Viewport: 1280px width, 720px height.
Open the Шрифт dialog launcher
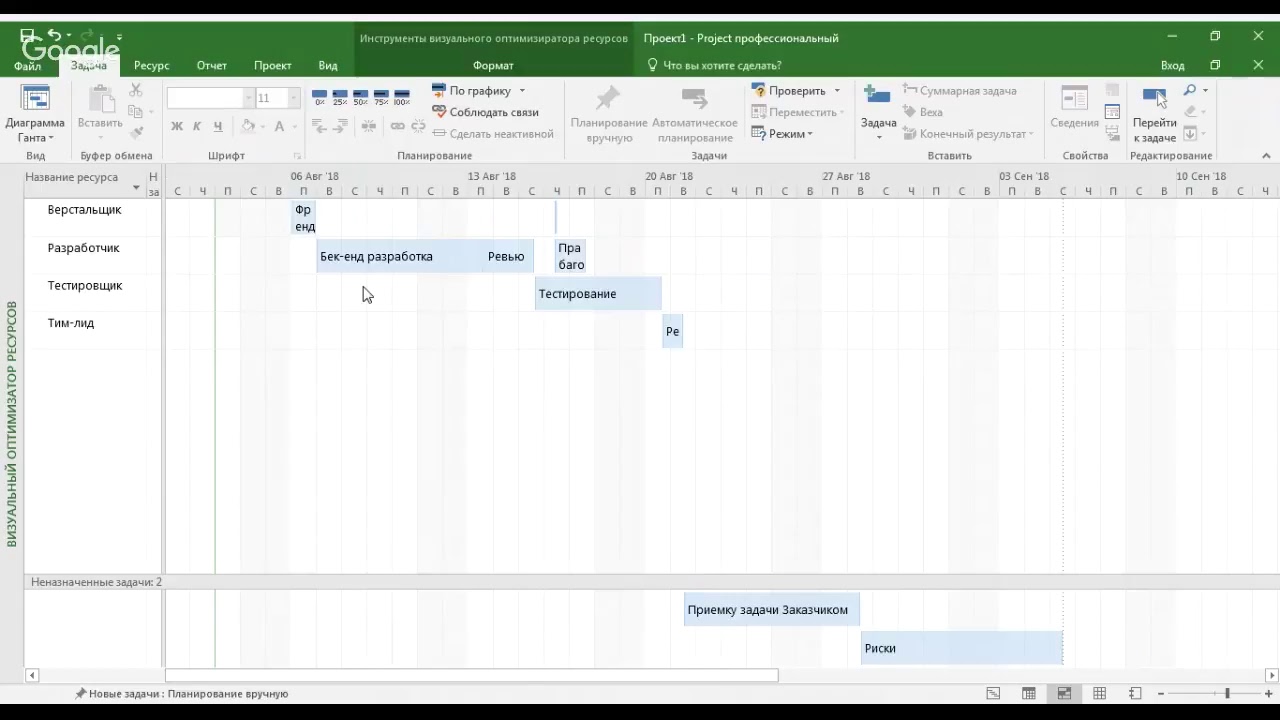[x=297, y=156]
